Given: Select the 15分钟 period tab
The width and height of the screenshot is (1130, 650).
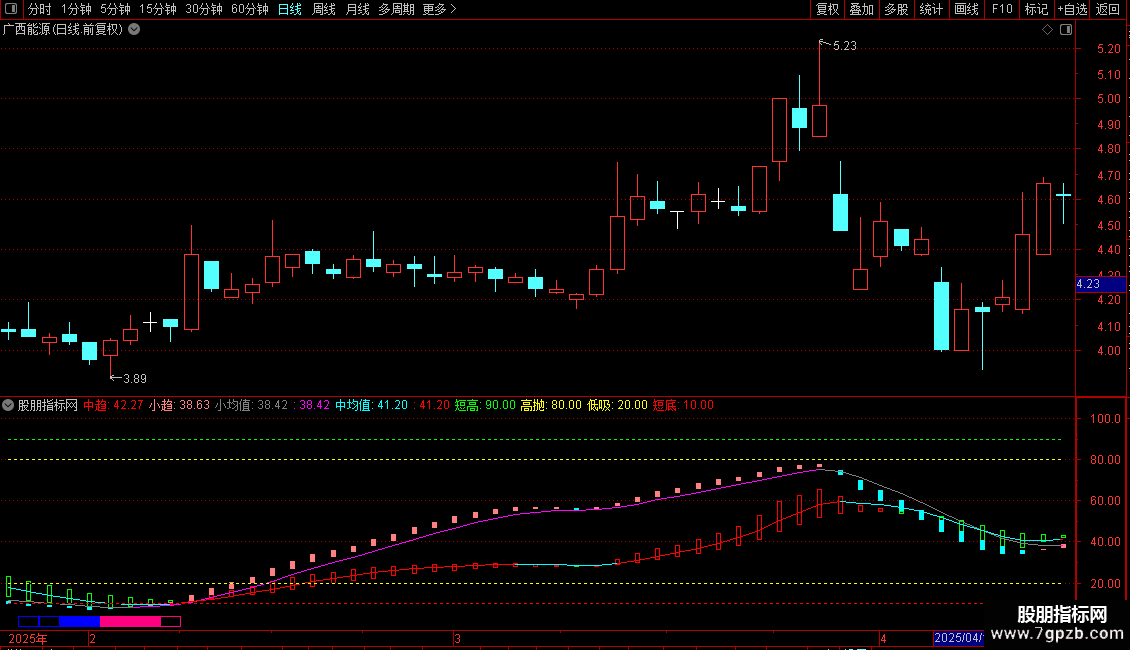Looking at the screenshot, I should [x=158, y=9].
